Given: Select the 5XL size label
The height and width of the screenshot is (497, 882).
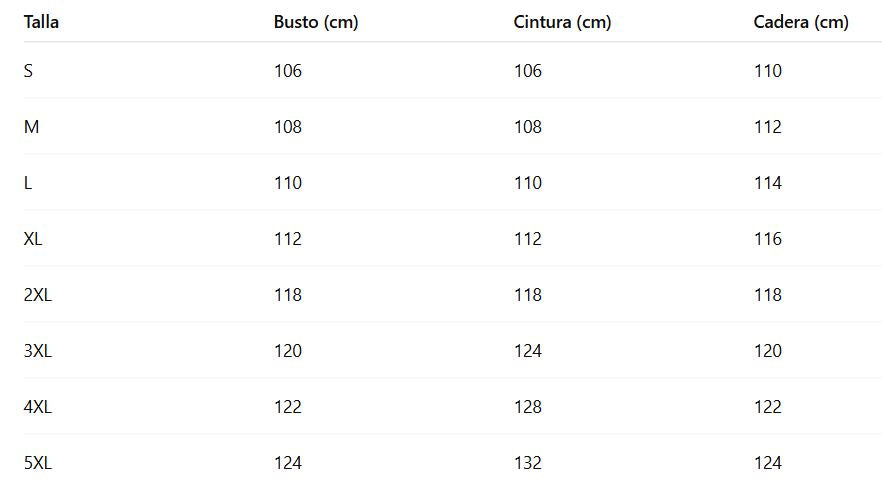Looking at the screenshot, I should 37,463.
